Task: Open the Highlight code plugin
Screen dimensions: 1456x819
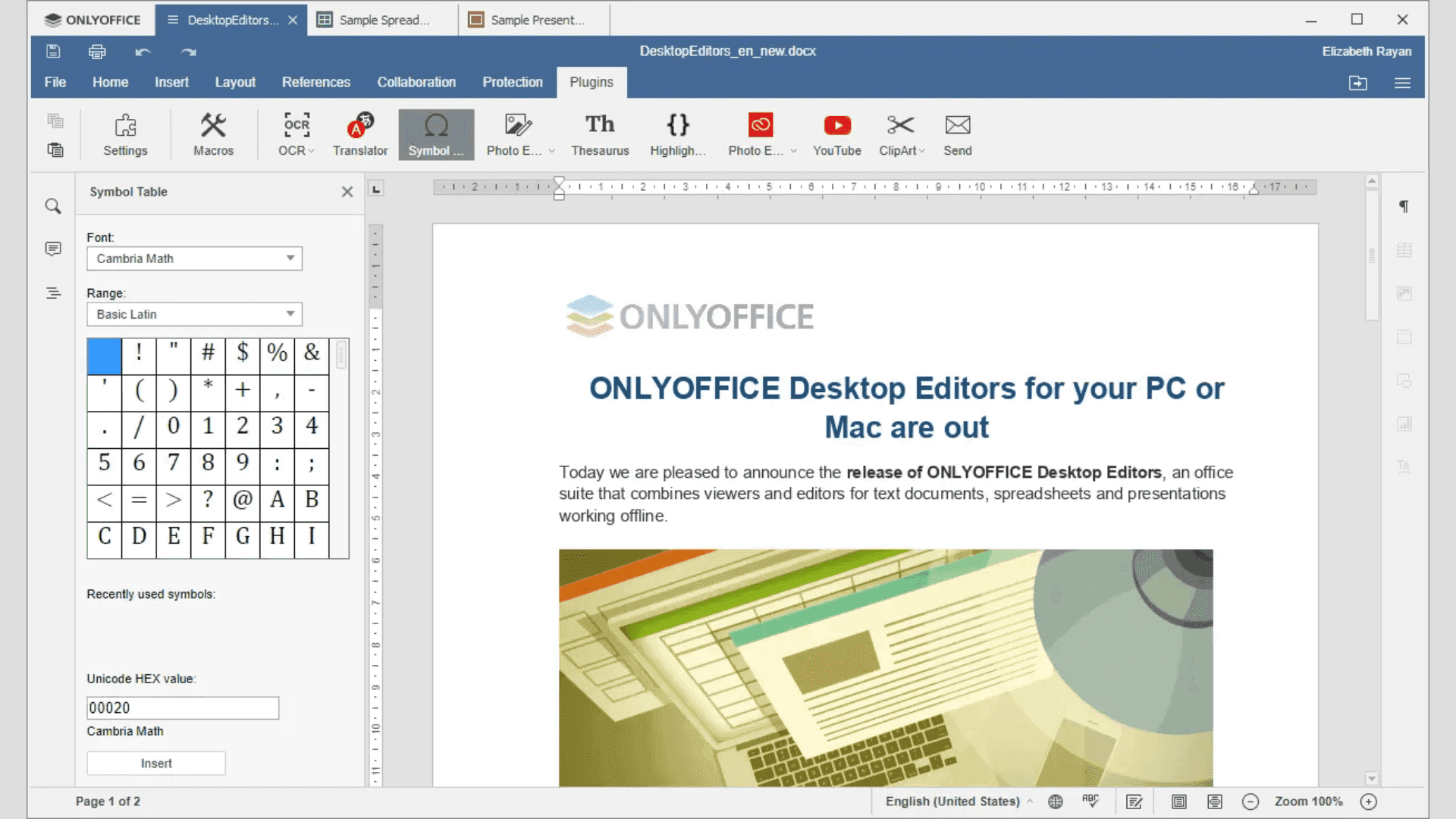Action: (677, 135)
